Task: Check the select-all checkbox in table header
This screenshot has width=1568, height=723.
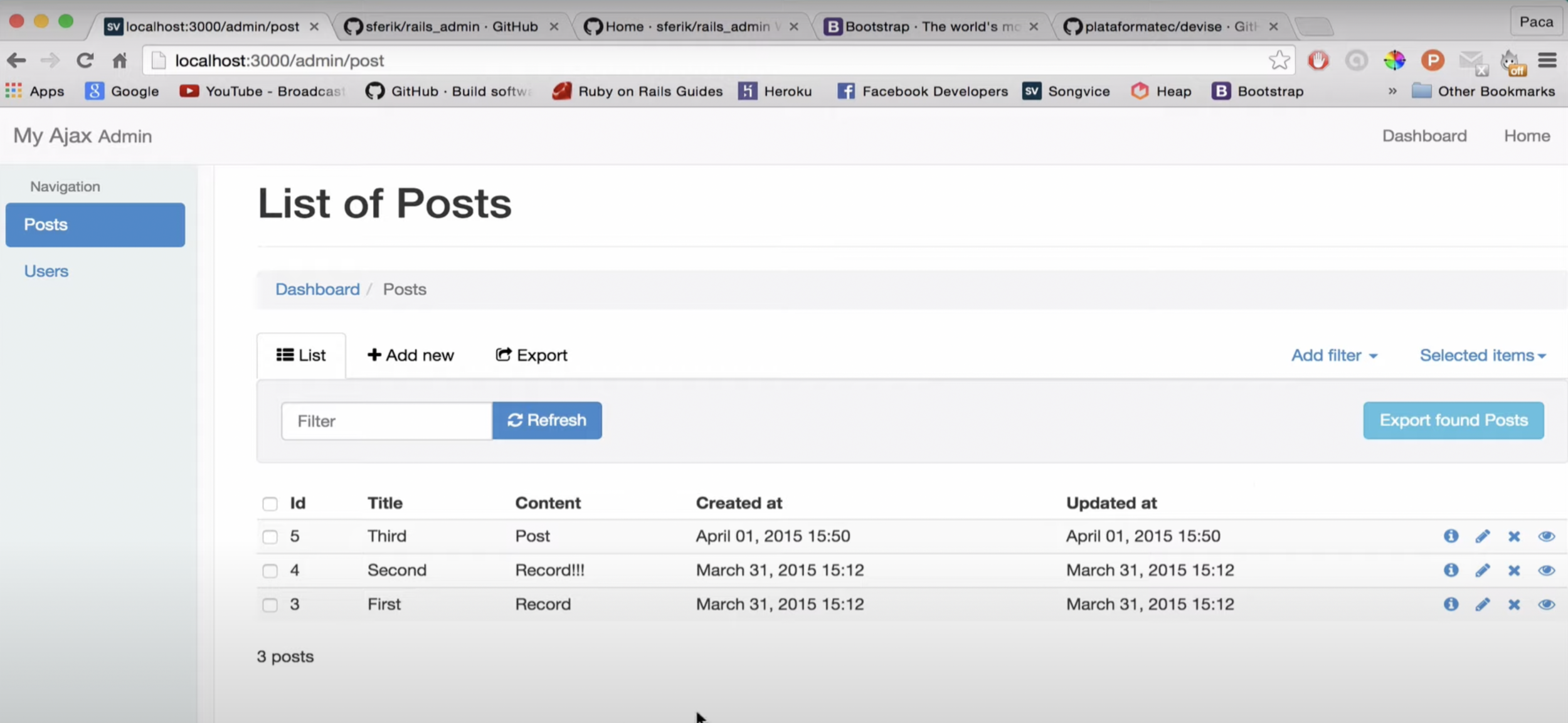Action: (270, 504)
